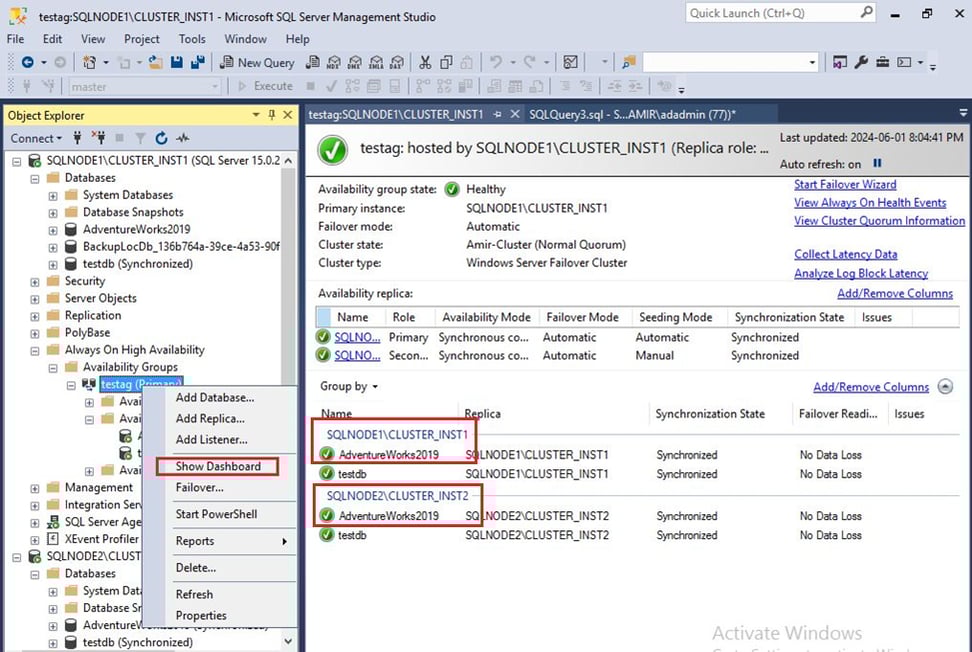
Task: Open the Tools menu
Action: [192, 39]
